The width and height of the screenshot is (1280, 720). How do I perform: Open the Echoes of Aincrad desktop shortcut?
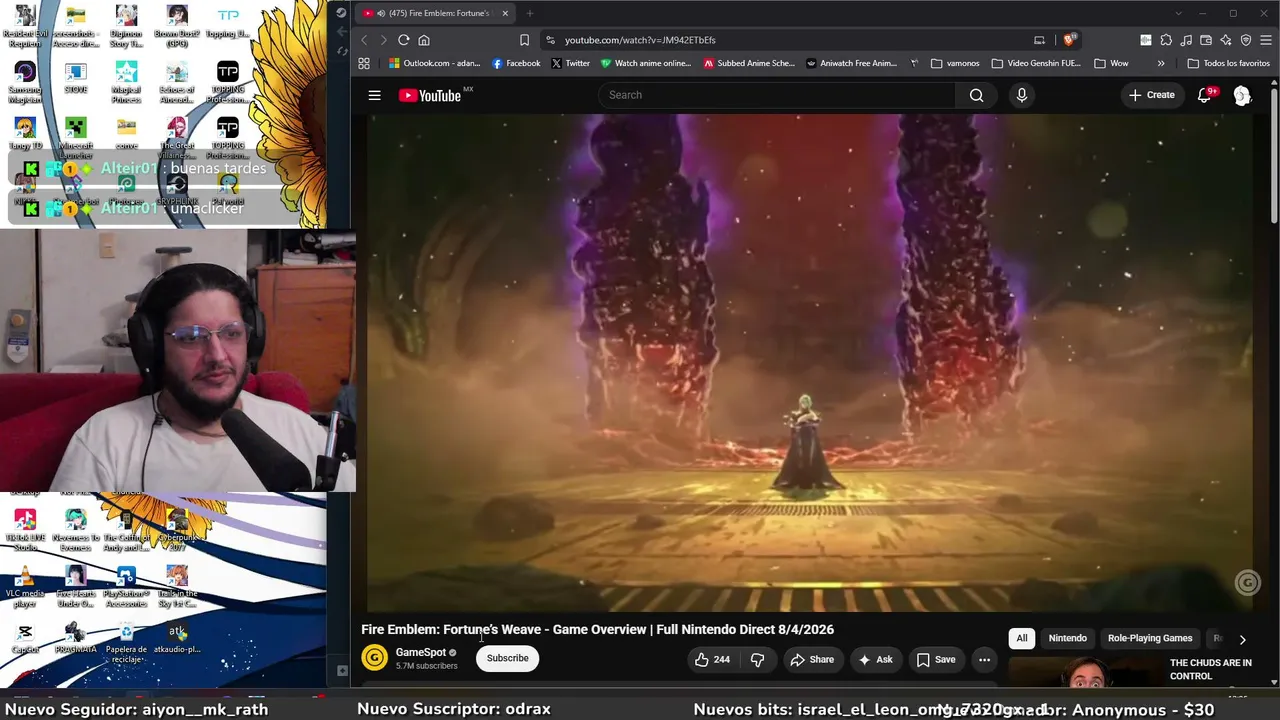(177, 80)
